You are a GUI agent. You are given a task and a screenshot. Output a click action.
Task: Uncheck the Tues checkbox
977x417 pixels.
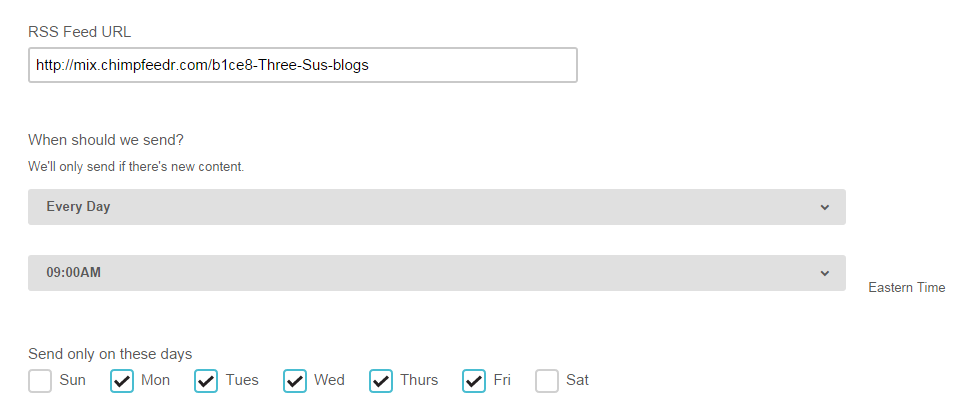pos(206,381)
